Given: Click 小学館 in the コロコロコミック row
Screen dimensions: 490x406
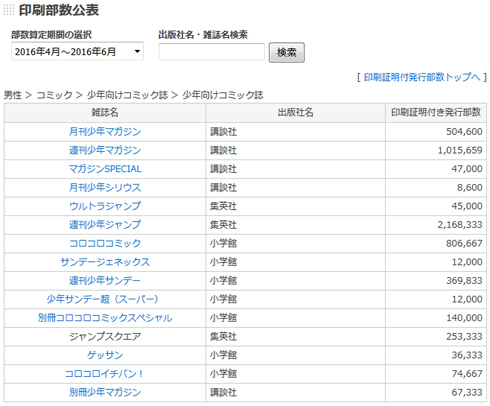Looking at the screenshot, I should click(223, 243).
